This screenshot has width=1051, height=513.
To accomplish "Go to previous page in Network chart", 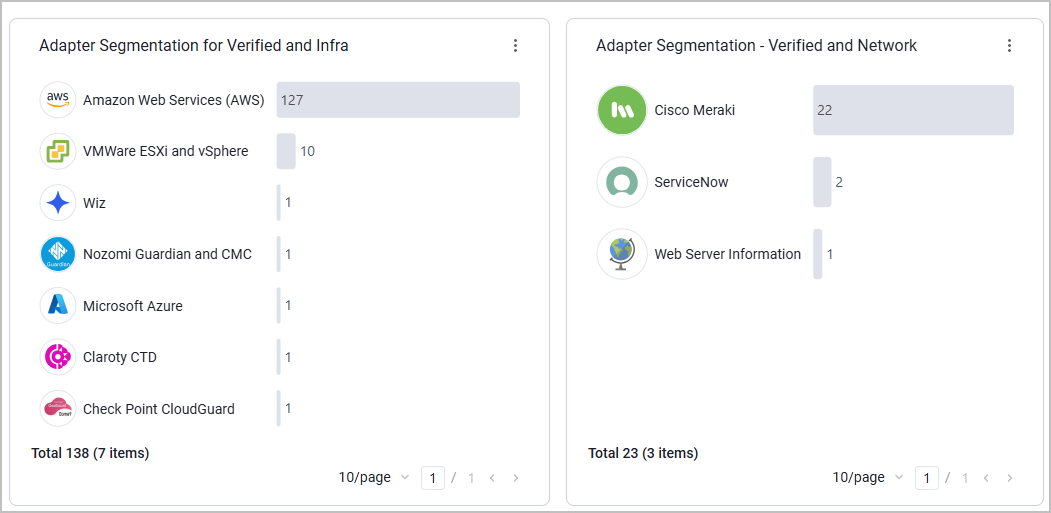I will coord(986,478).
